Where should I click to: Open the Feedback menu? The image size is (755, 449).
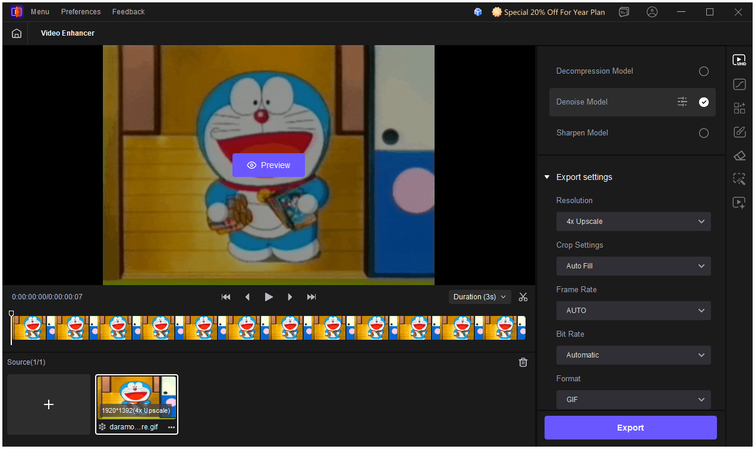tap(128, 12)
